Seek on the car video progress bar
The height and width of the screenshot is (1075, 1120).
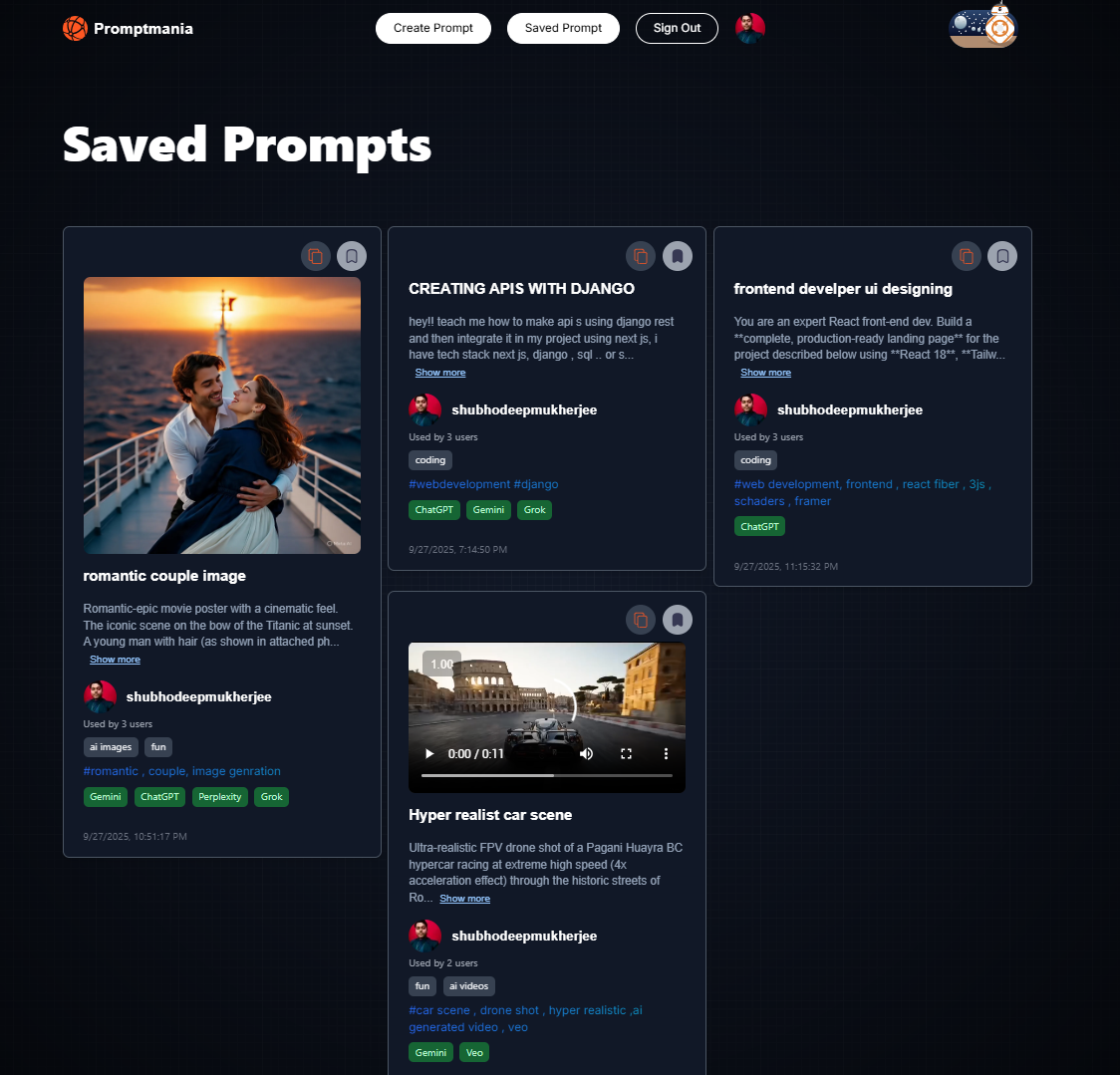click(547, 775)
